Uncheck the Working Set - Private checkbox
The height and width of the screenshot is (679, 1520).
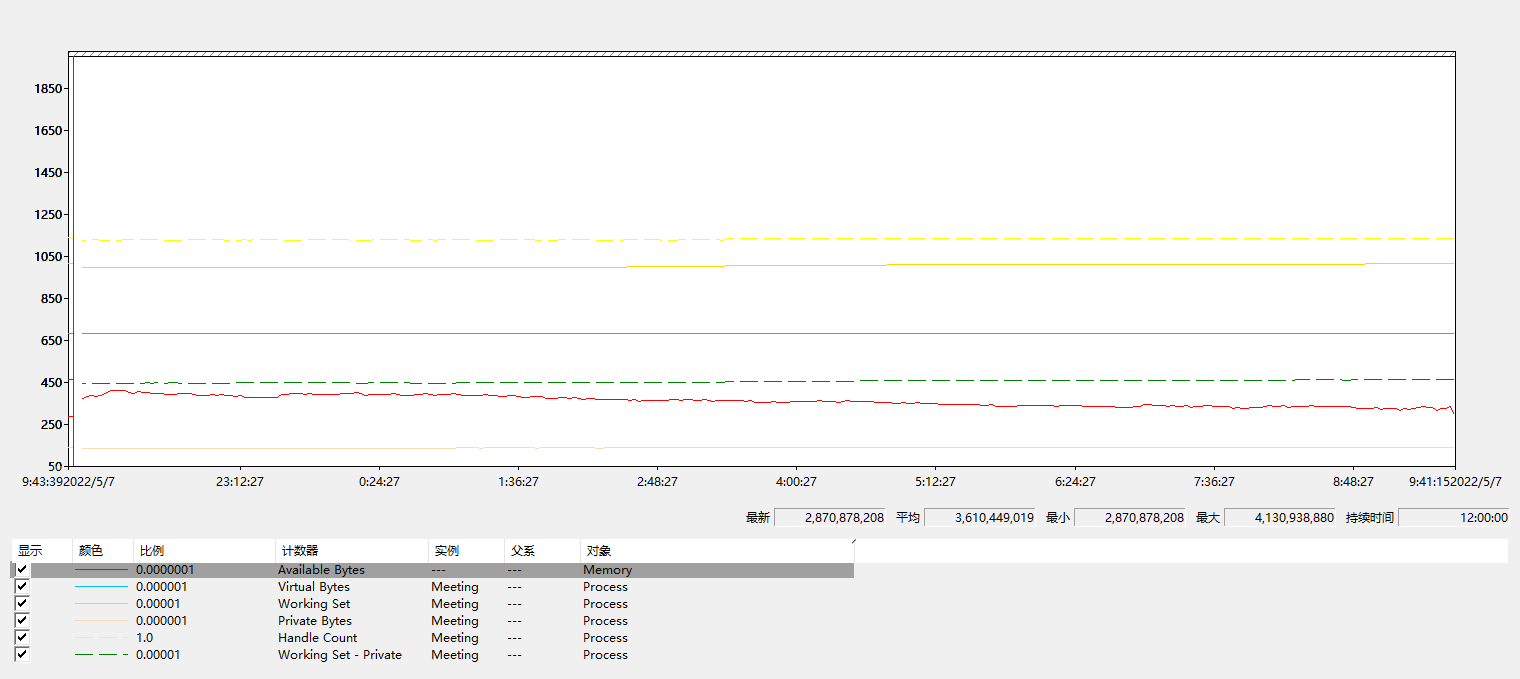(22, 655)
